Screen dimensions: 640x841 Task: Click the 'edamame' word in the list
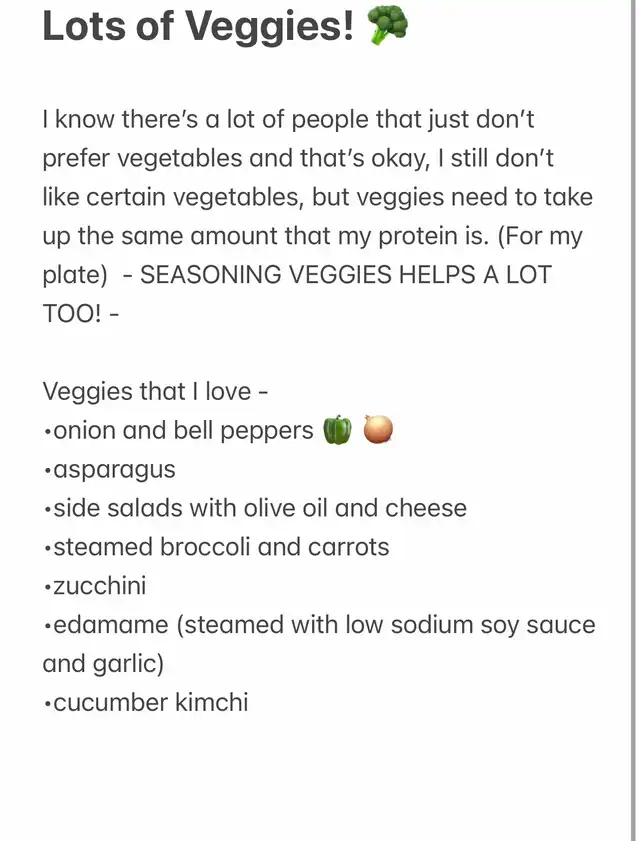[x=111, y=625]
